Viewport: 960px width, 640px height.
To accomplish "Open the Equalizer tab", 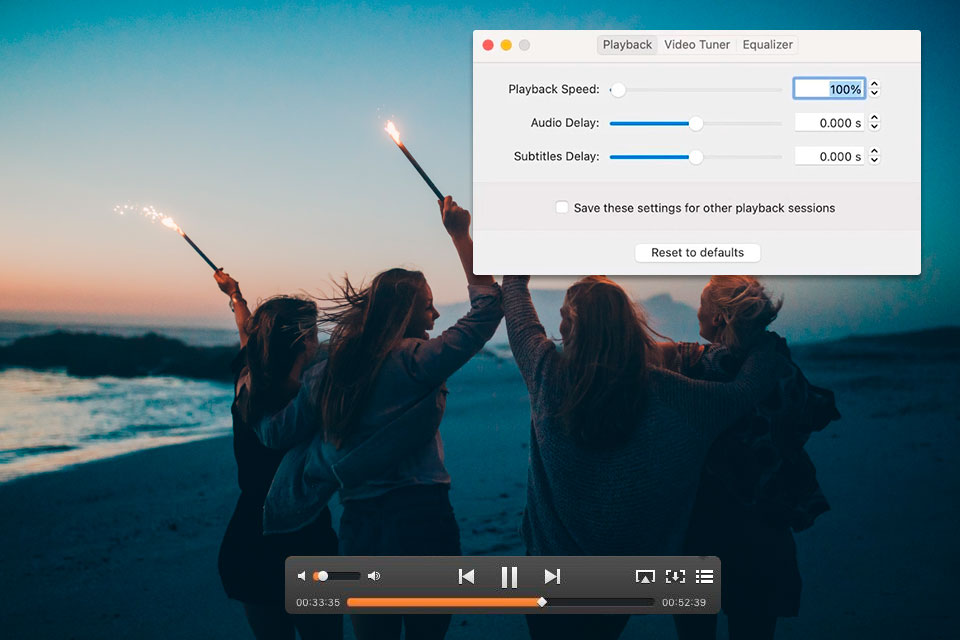I will (x=768, y=45).
